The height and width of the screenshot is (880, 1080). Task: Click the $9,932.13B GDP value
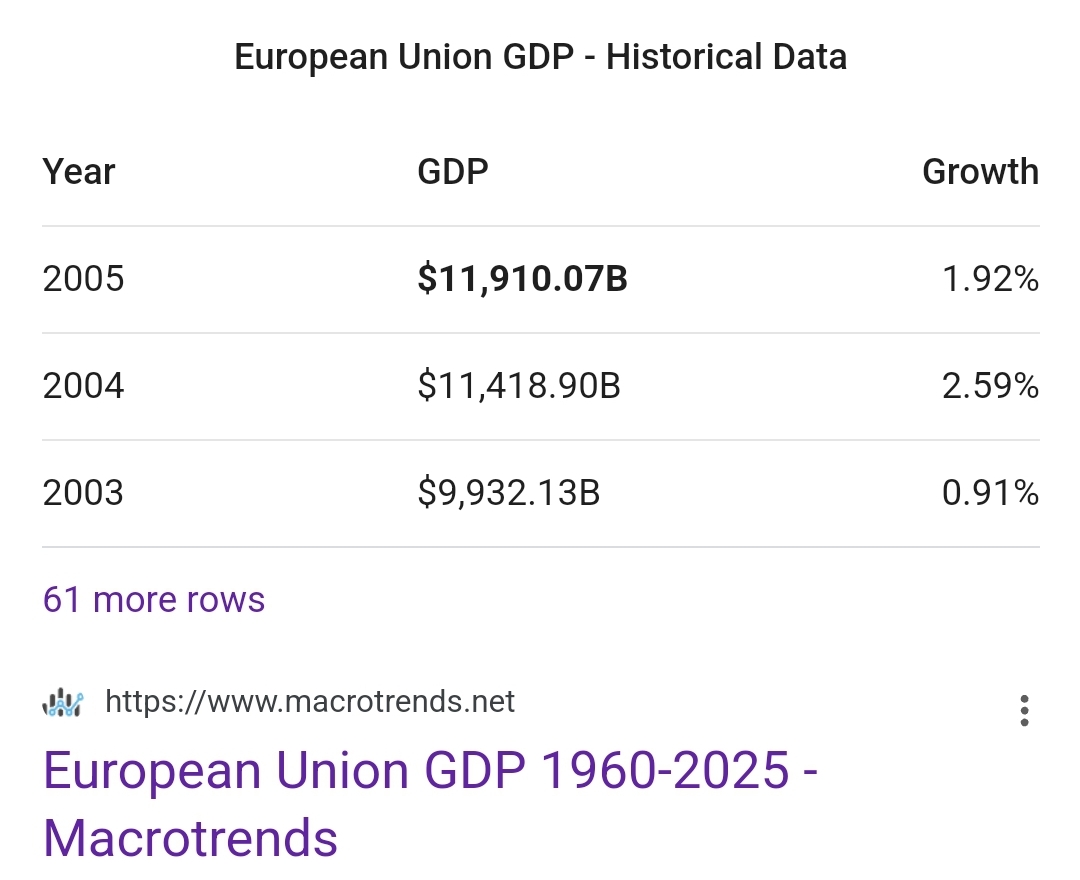[508, 493]
